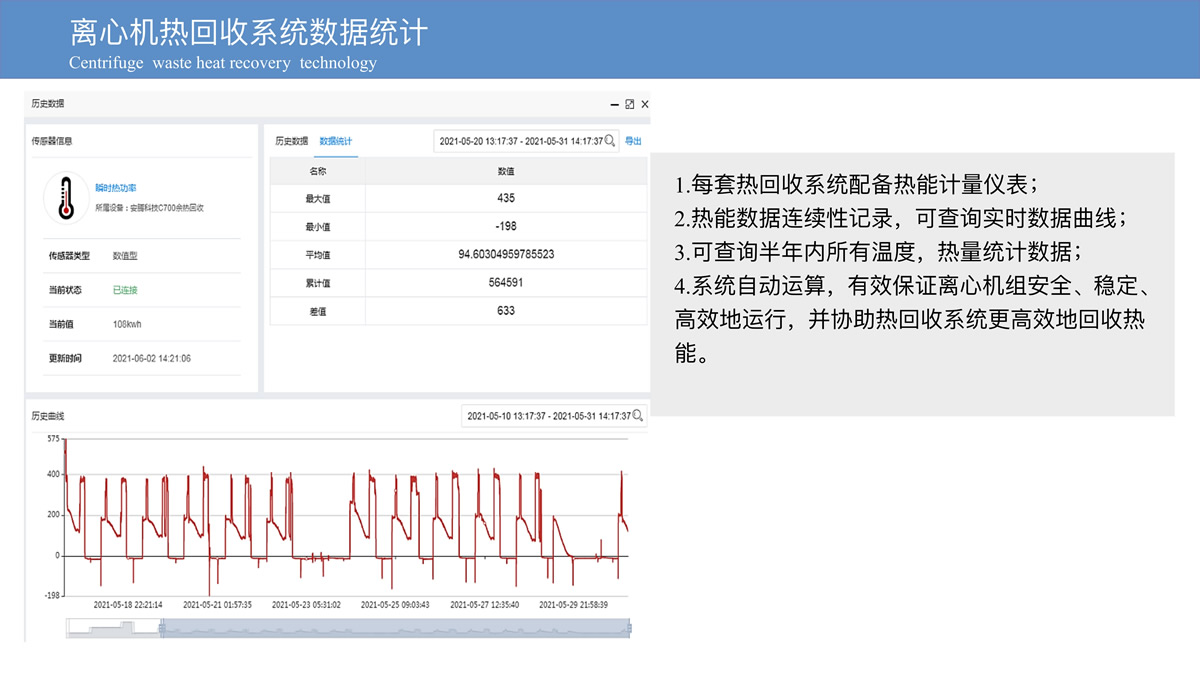This screenshot has height=675, width=1200.
Task: Switch to the 历史数据 tab
Action: (x=291, y=141)
